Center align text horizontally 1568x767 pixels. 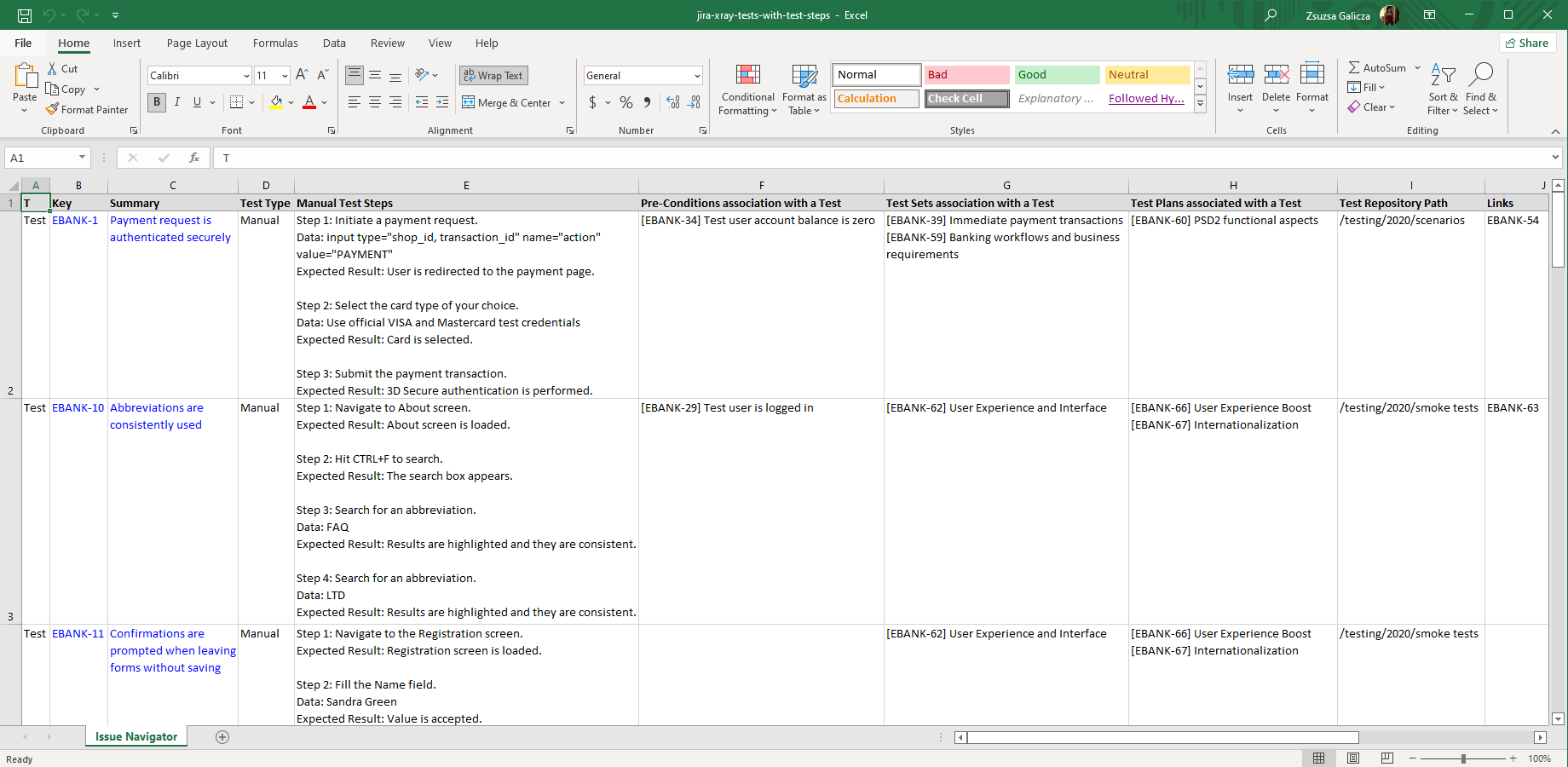375,102
